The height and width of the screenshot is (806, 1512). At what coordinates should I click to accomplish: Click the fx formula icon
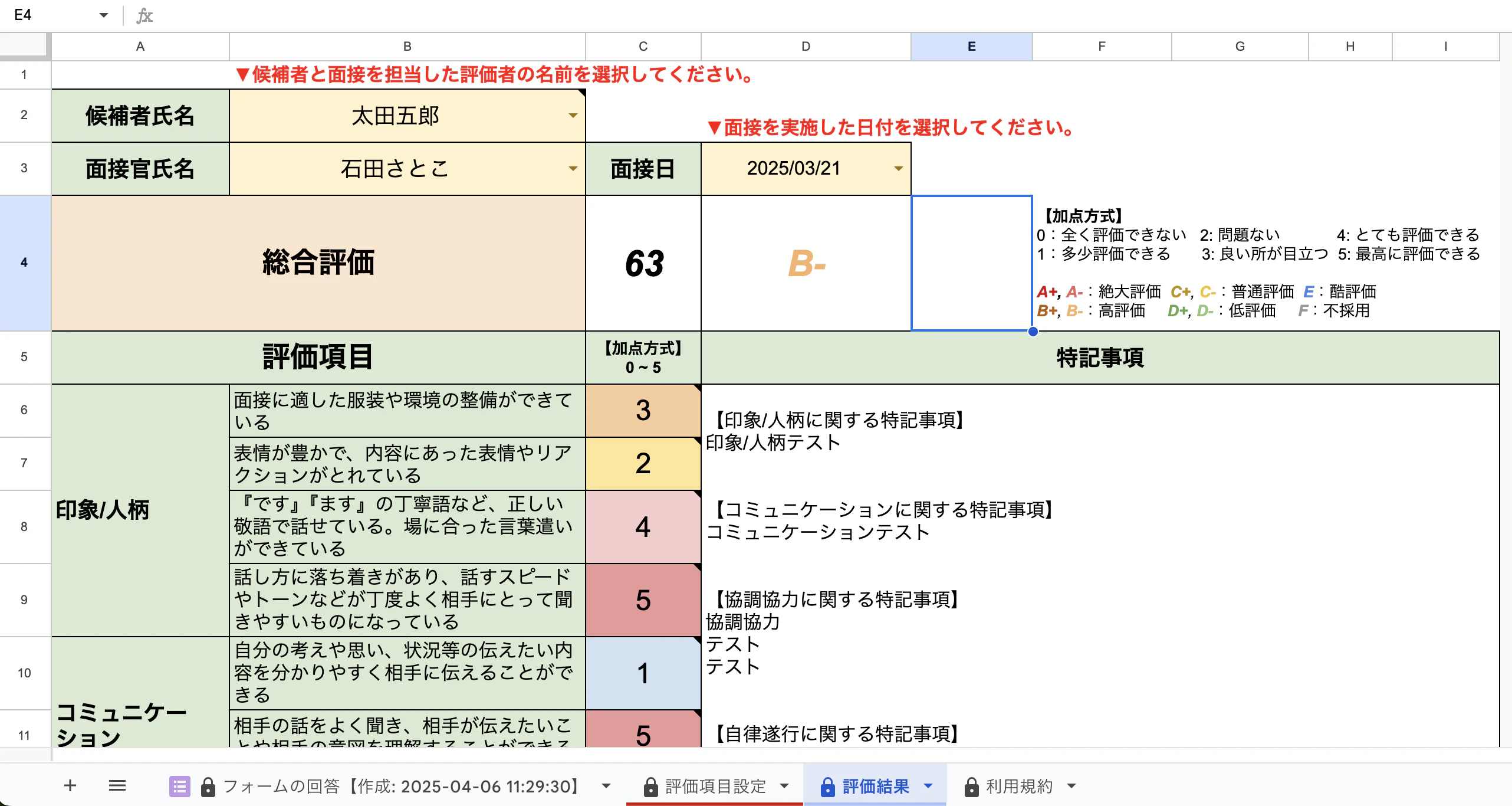point(144,15)
